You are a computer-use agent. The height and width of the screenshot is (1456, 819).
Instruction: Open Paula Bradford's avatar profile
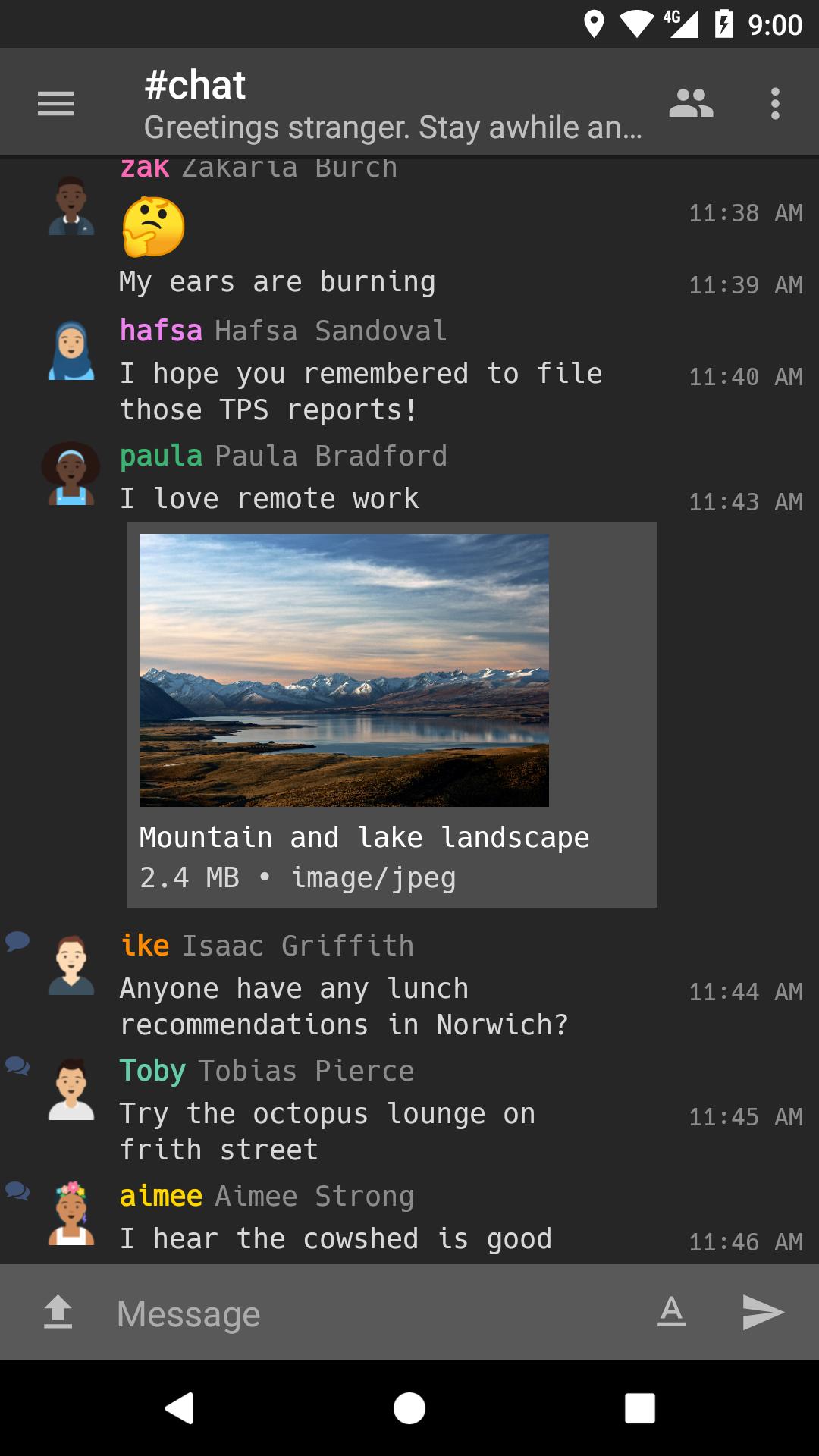(x=71, y=474)
